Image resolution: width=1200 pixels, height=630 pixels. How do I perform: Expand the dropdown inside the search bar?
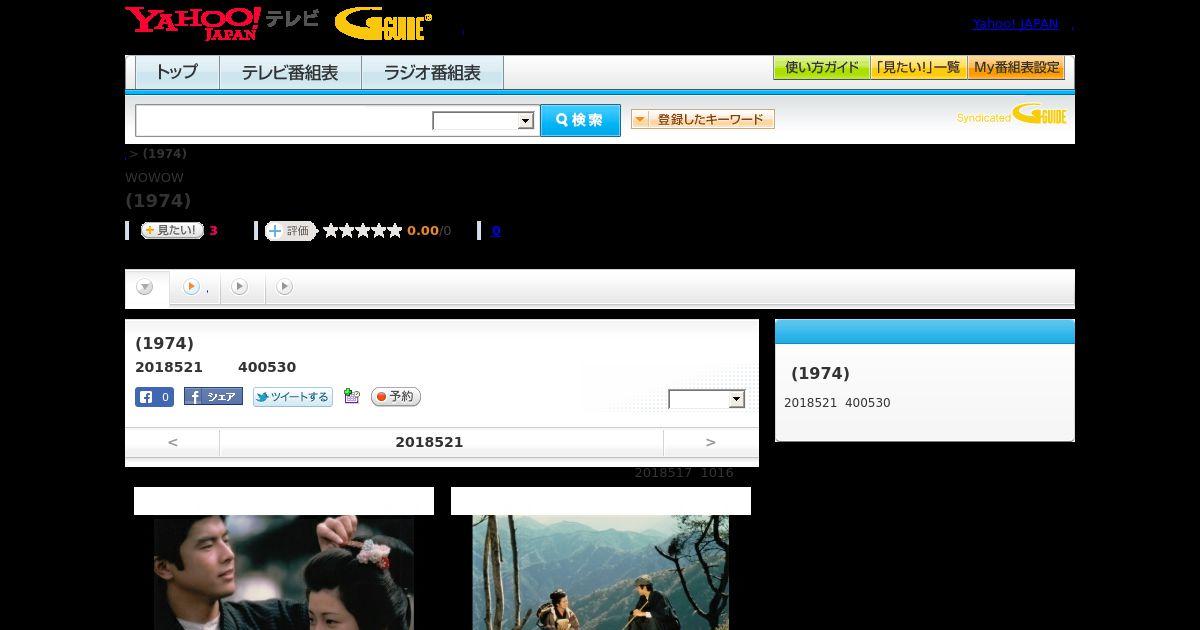pyautogui.click(x=484, y=121)
